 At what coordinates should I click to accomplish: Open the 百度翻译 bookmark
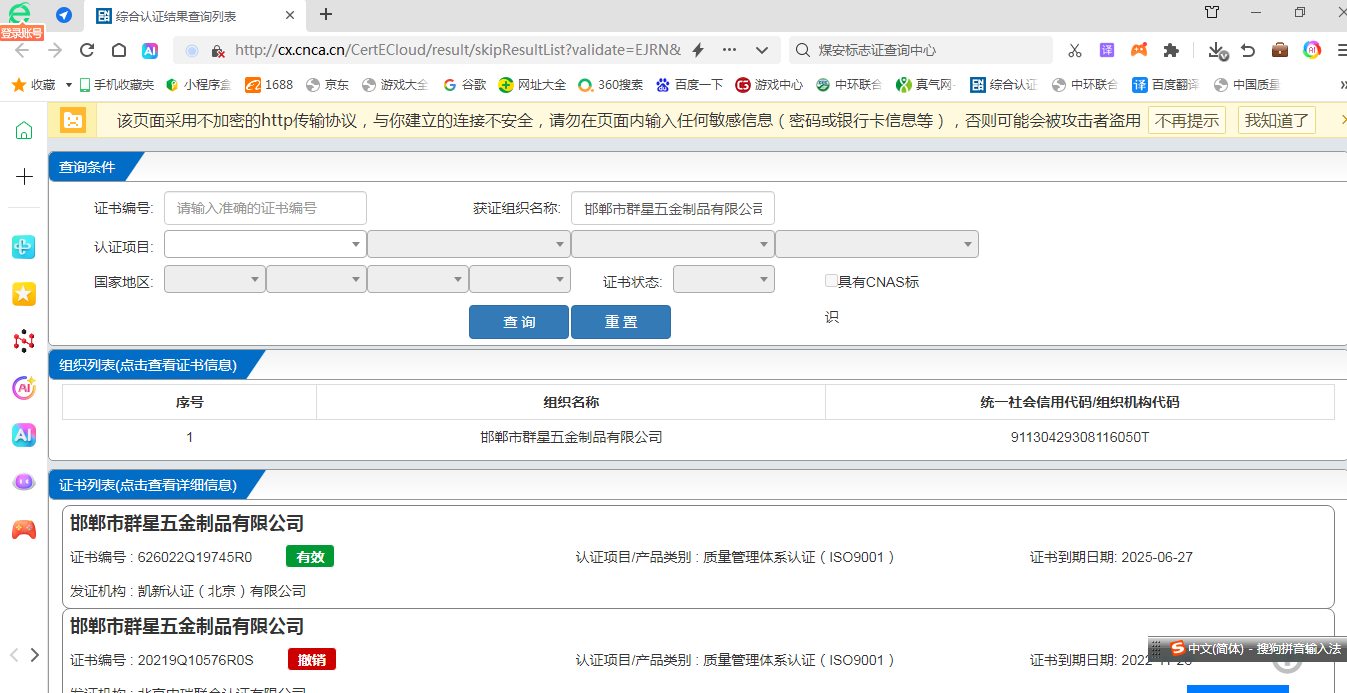coord(1165,85)
